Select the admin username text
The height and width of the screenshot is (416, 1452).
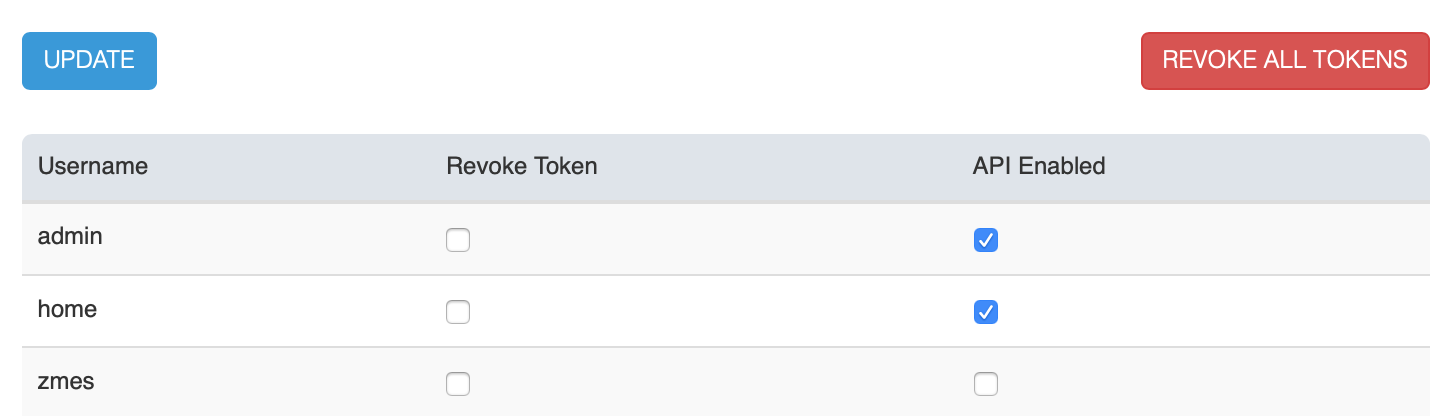pyautogui.click(x=70, y=237)
